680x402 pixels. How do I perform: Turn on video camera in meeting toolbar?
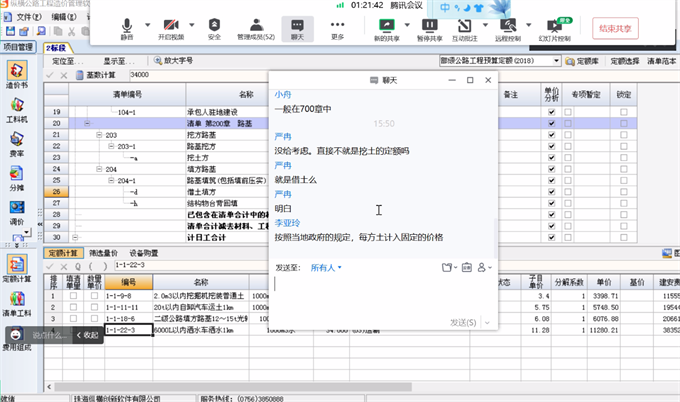coord(171,27)
